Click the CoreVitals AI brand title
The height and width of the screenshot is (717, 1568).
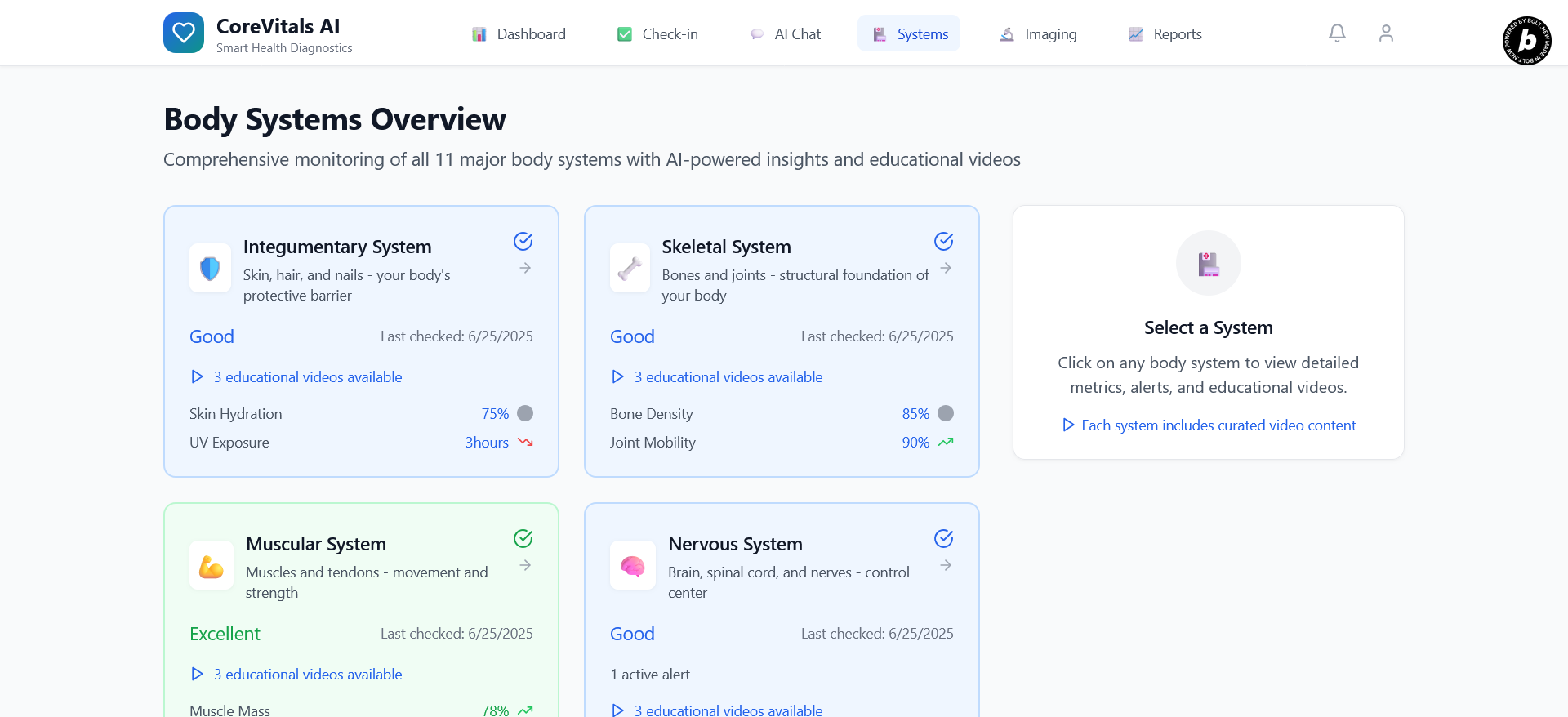[x=278, y=26]
